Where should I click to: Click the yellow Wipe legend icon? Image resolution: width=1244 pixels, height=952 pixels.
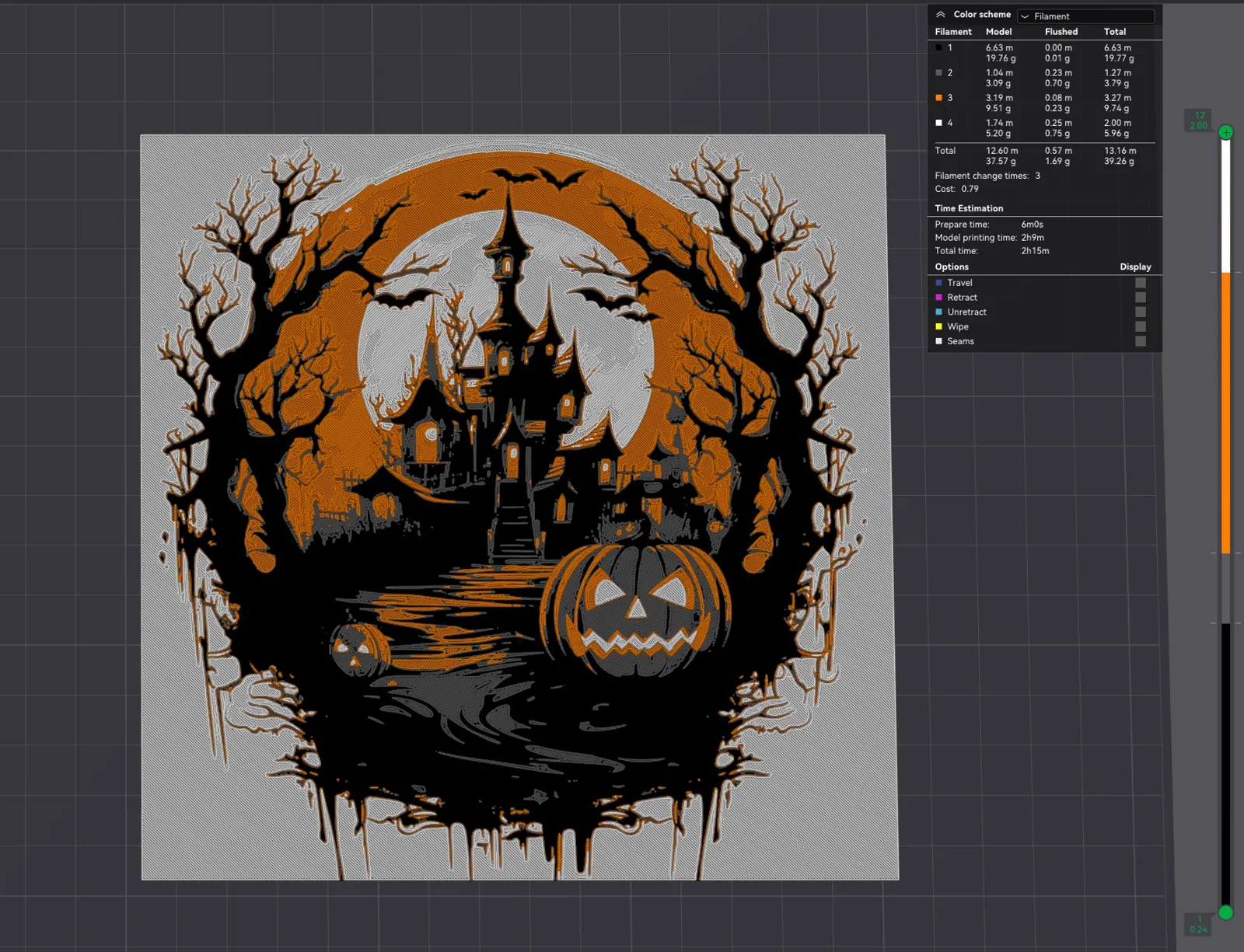coord(938,326)
